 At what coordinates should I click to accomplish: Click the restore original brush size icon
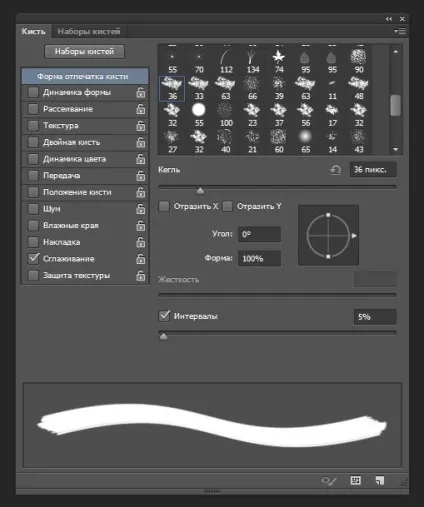point(336,170)
